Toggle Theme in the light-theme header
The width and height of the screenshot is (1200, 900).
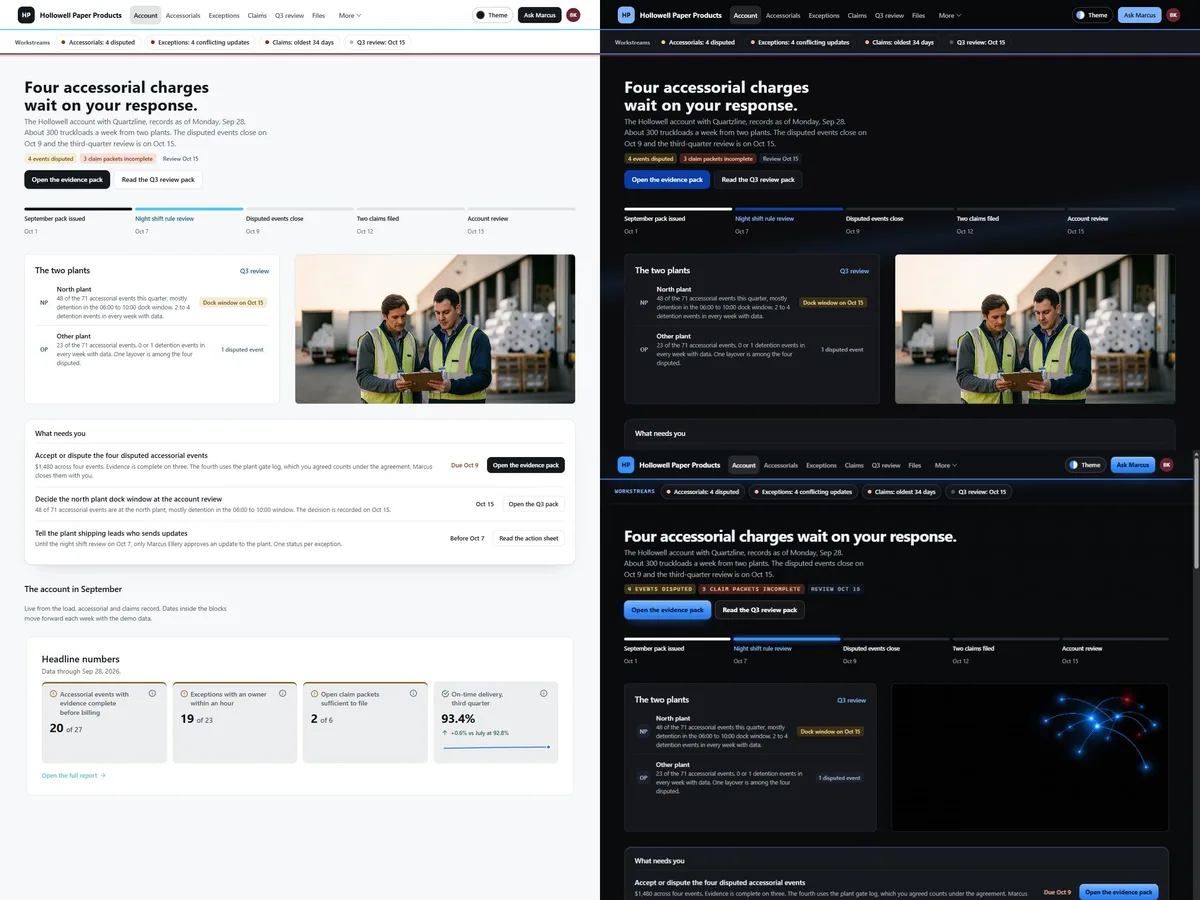coord(491,15)
